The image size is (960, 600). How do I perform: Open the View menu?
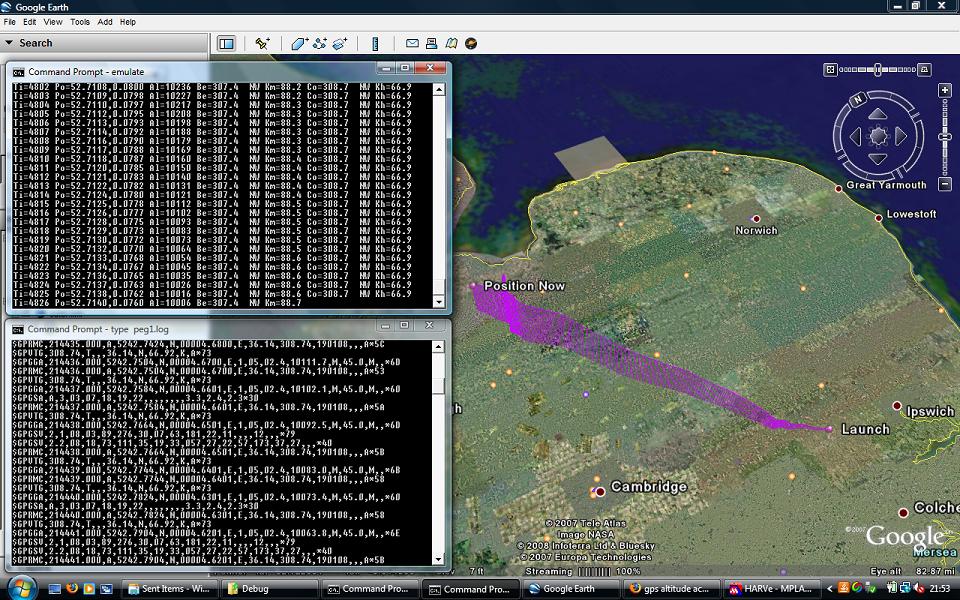click(x=53, y=22)
